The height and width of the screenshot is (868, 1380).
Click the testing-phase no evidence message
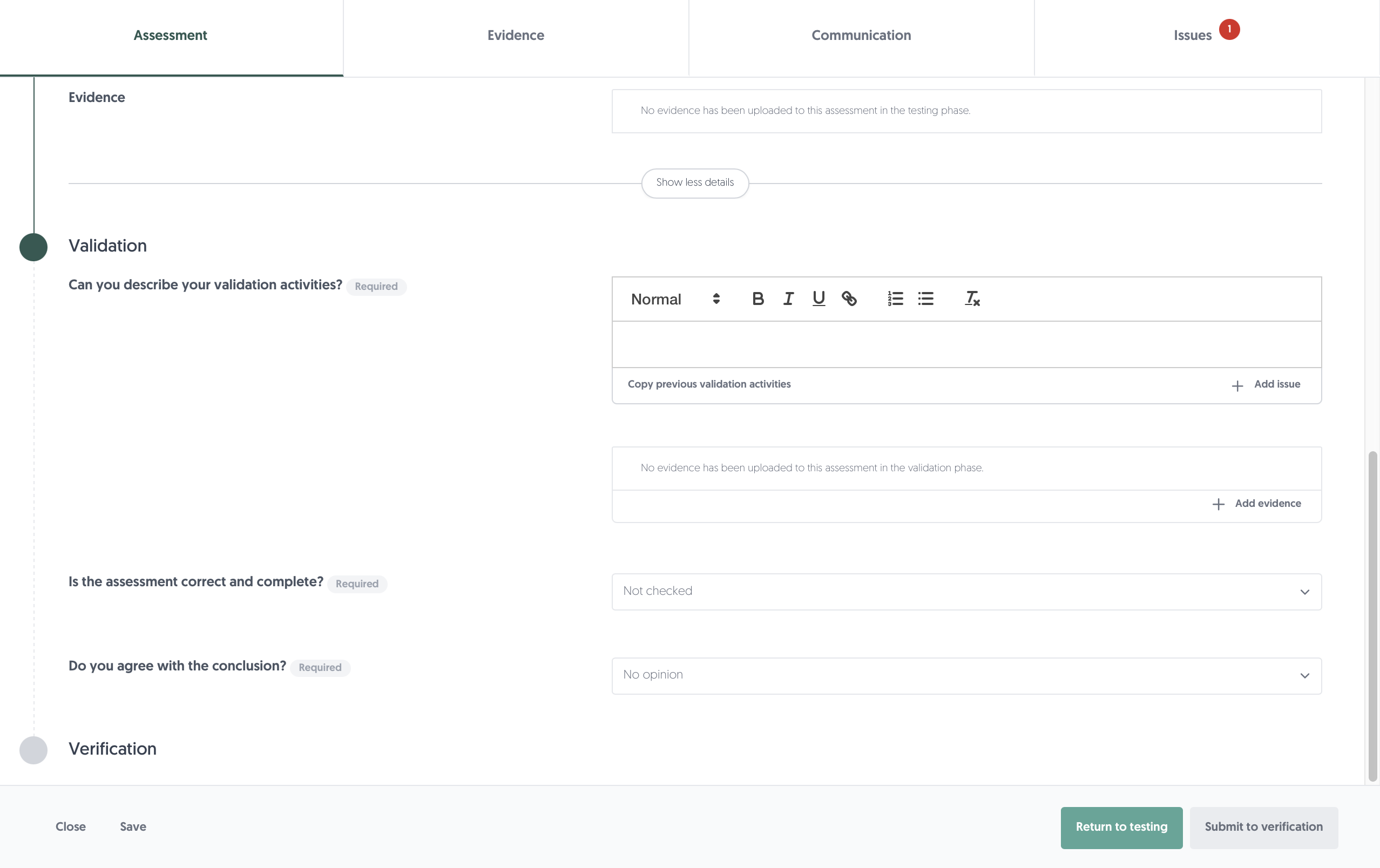point(805,111)
